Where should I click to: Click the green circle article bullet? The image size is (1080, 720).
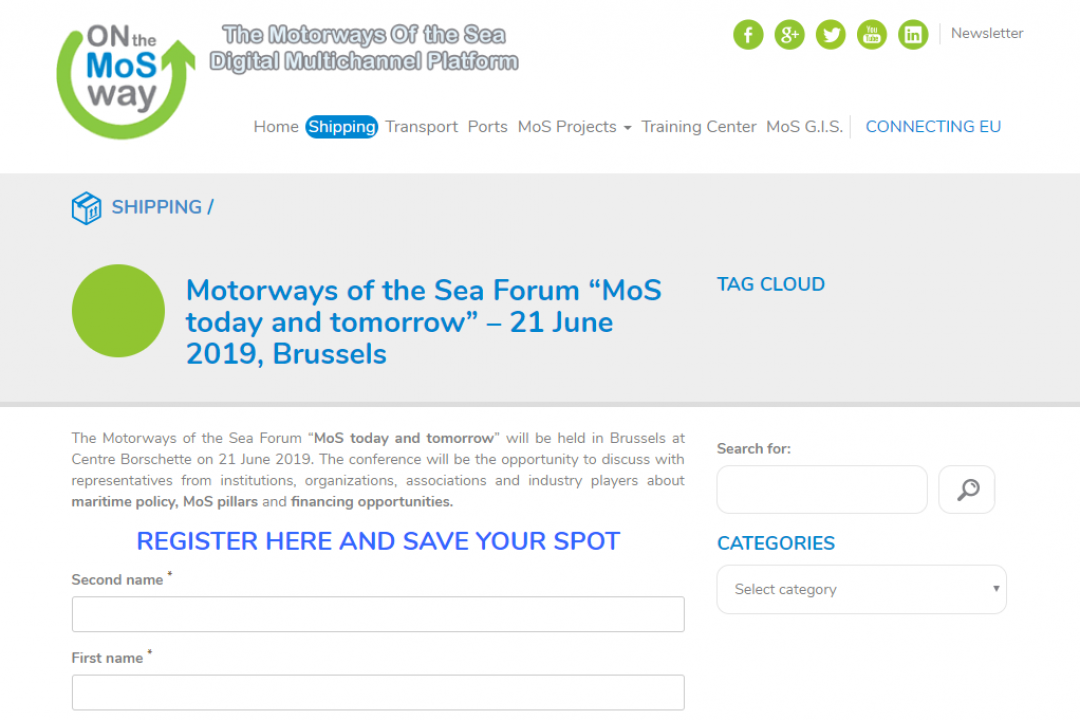(x=118, y=311)
